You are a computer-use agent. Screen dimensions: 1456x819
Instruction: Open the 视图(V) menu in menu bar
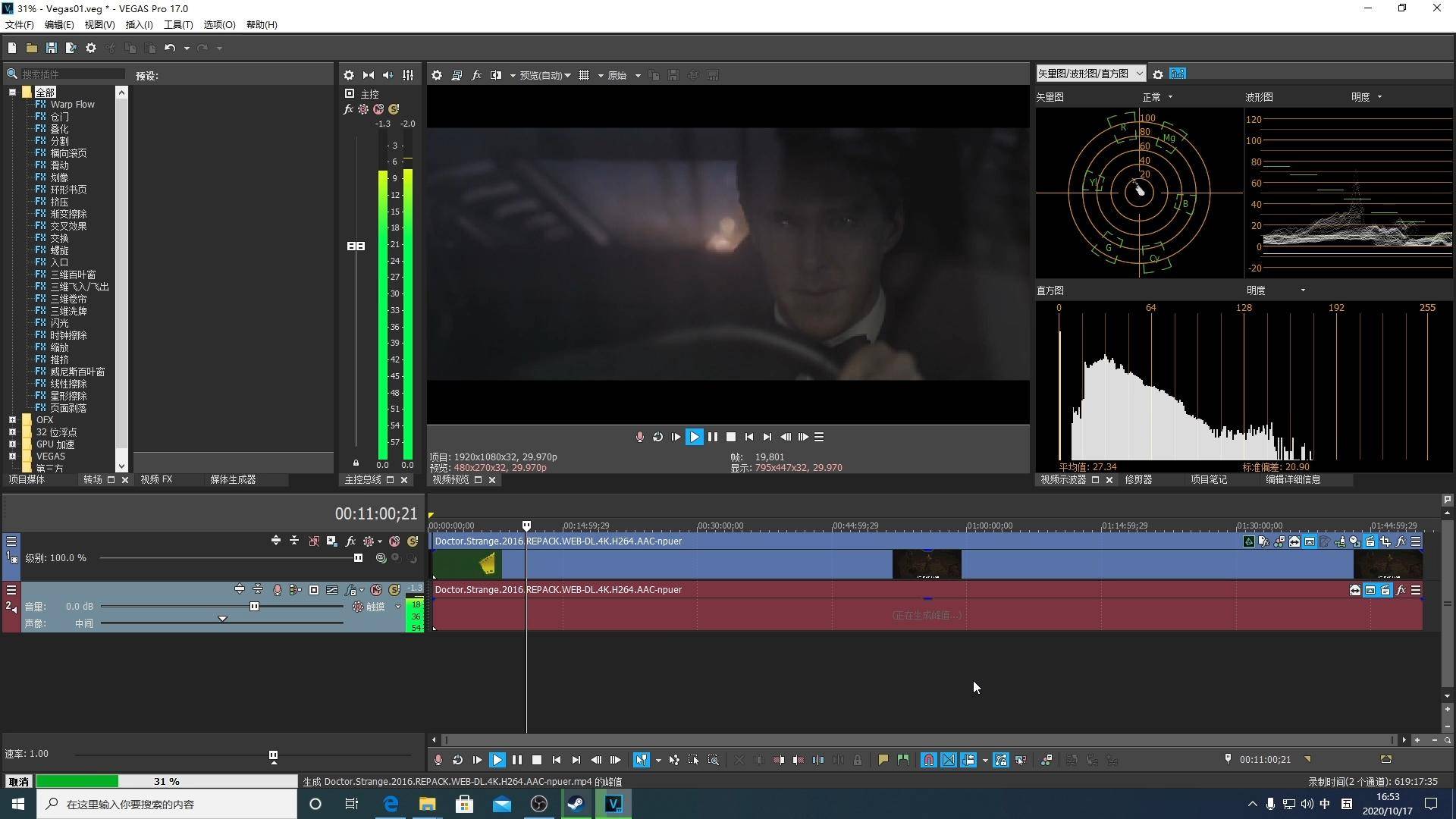coord(97,24)
